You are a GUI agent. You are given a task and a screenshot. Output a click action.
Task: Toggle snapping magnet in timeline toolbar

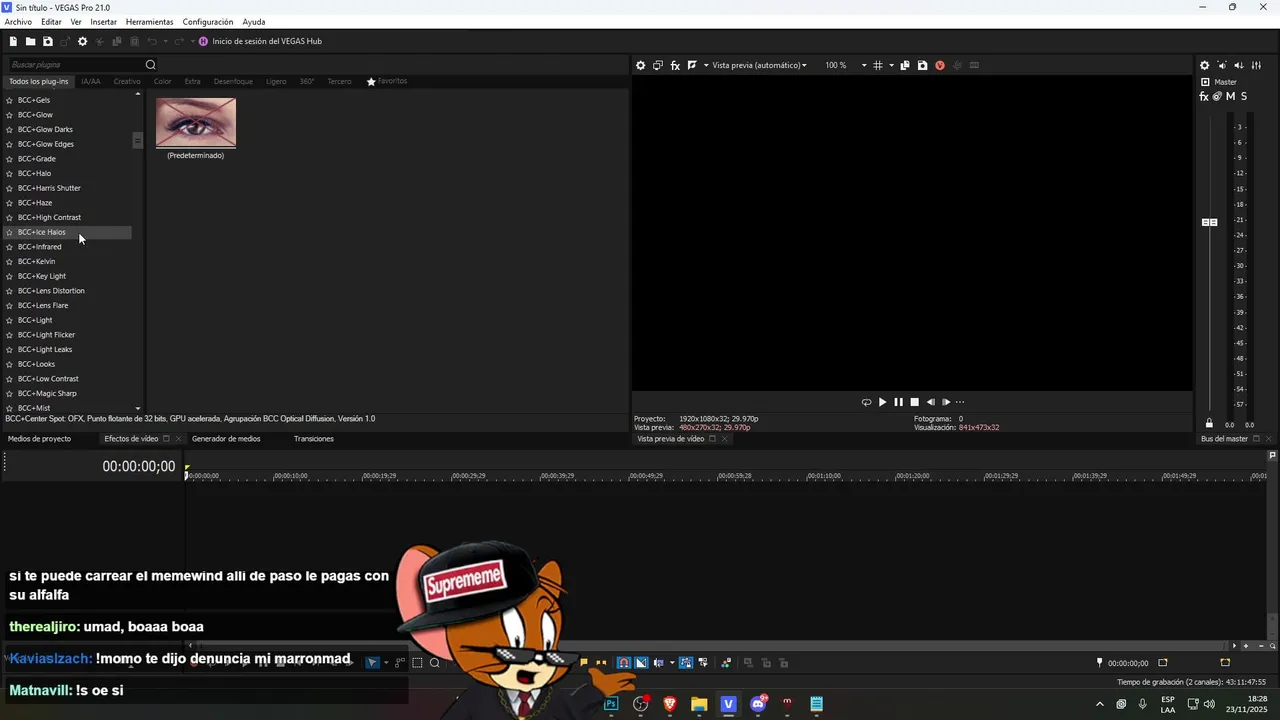point(624,662)
